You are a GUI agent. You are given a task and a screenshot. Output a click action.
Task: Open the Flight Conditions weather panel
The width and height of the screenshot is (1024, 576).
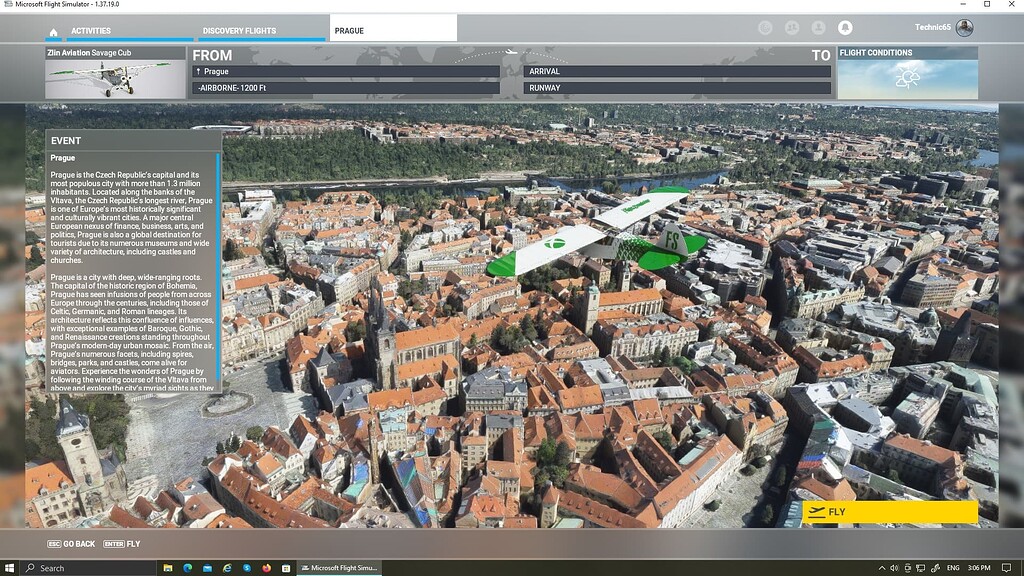pos(908,72)
